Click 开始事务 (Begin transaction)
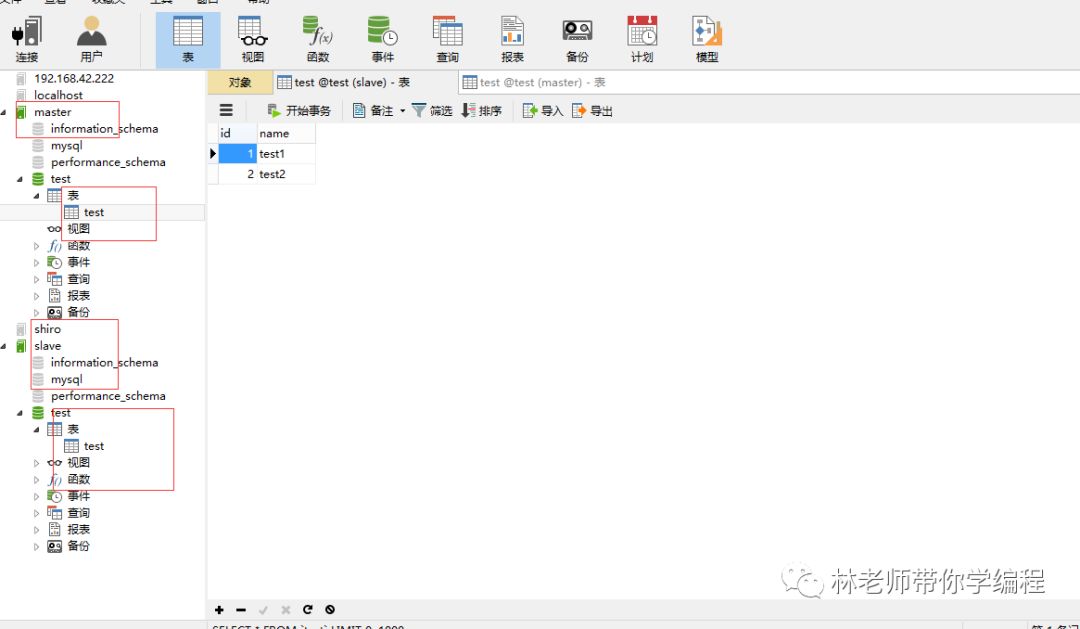Screen dimensions: 1080x629 [x=299, y=111]
